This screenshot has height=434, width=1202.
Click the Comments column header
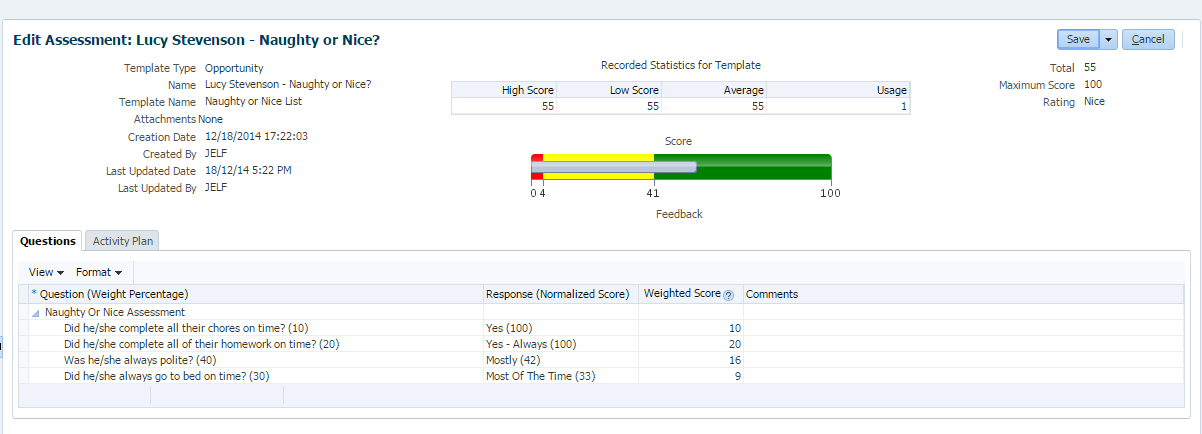pos(964,294)
